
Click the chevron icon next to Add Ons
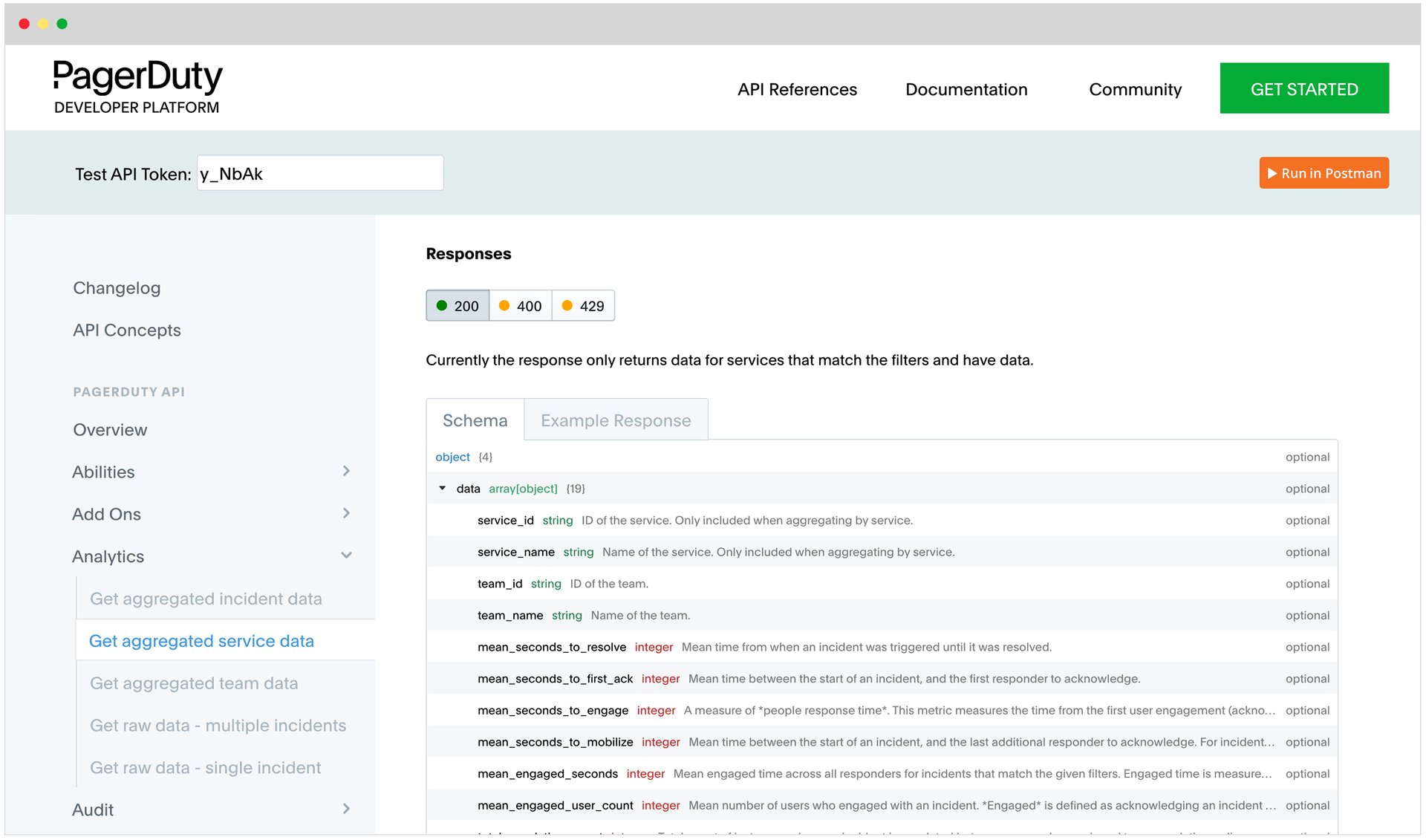(x=346, y=513)
